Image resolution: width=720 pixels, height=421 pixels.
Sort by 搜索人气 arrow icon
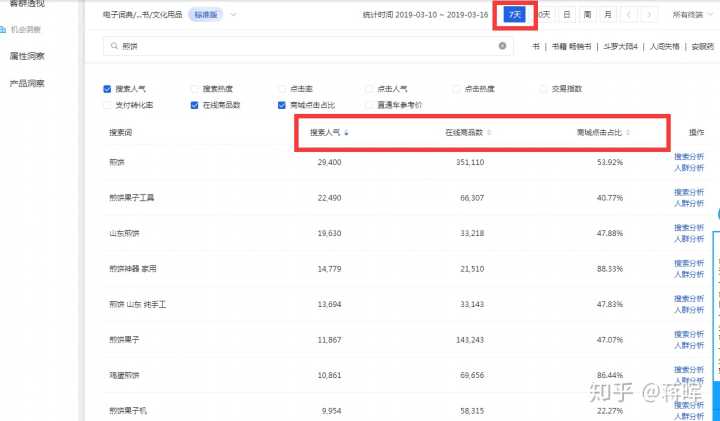click(x=346, y=133)
